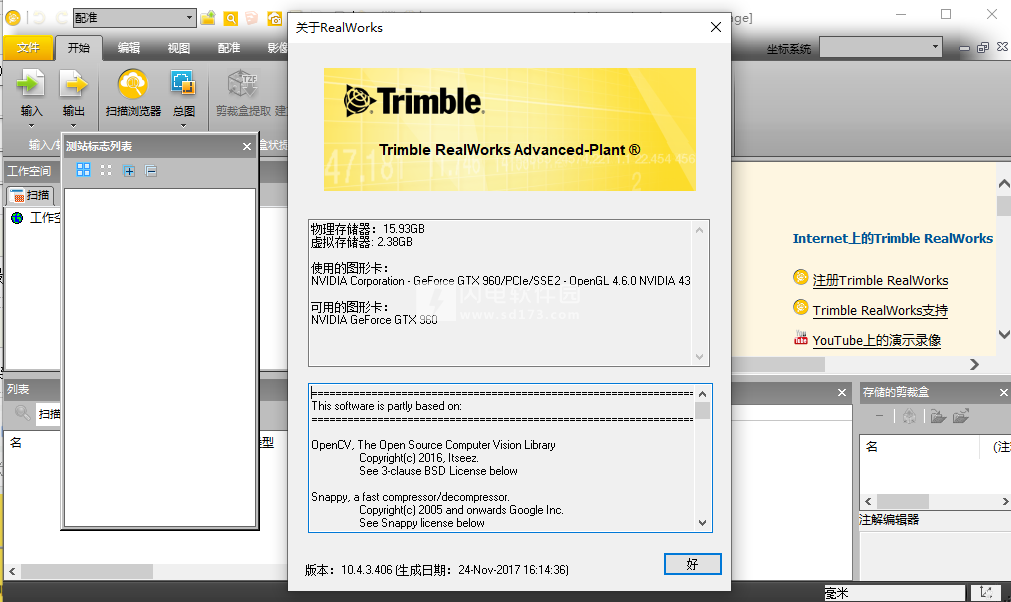This screenshot has height=602, width=1011.
Task: Click the 输入 import icon with green arrow
Action: [x=30, y=84]
